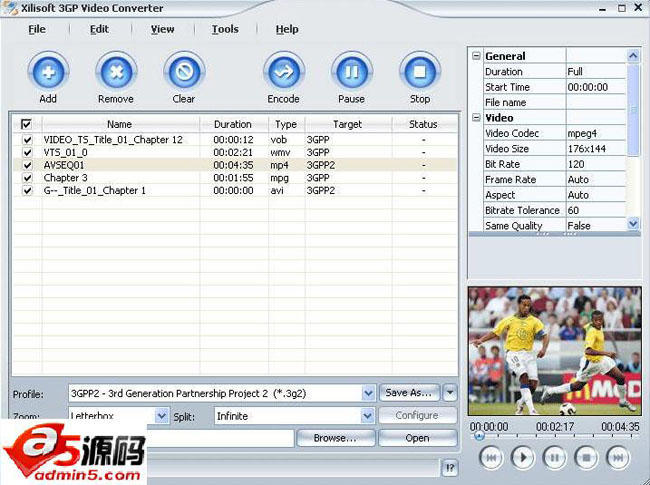Uncheck the Chapter 3 checkbox

(x=27, y=178)
